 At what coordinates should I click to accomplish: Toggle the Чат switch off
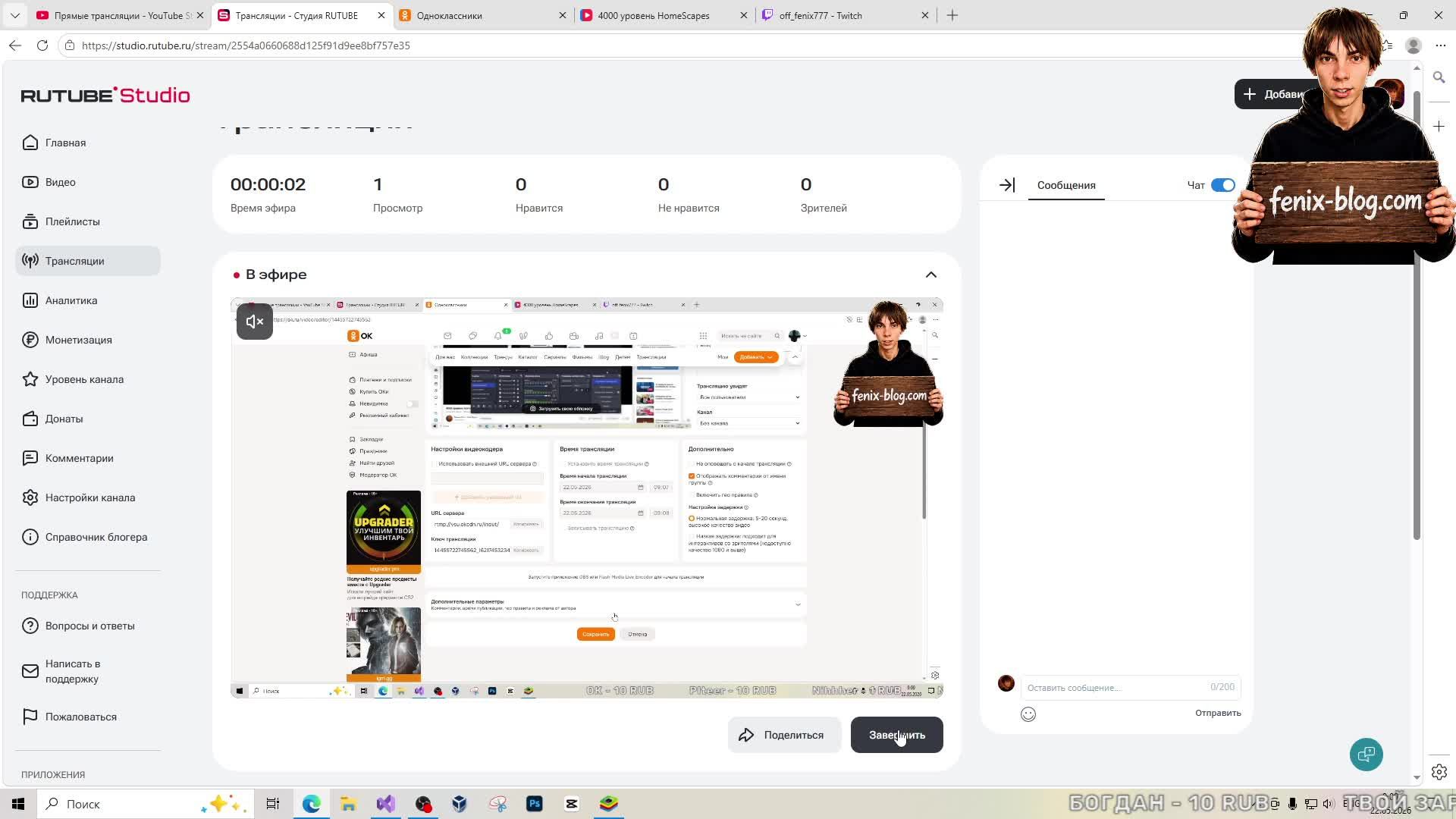(1223, 185)
